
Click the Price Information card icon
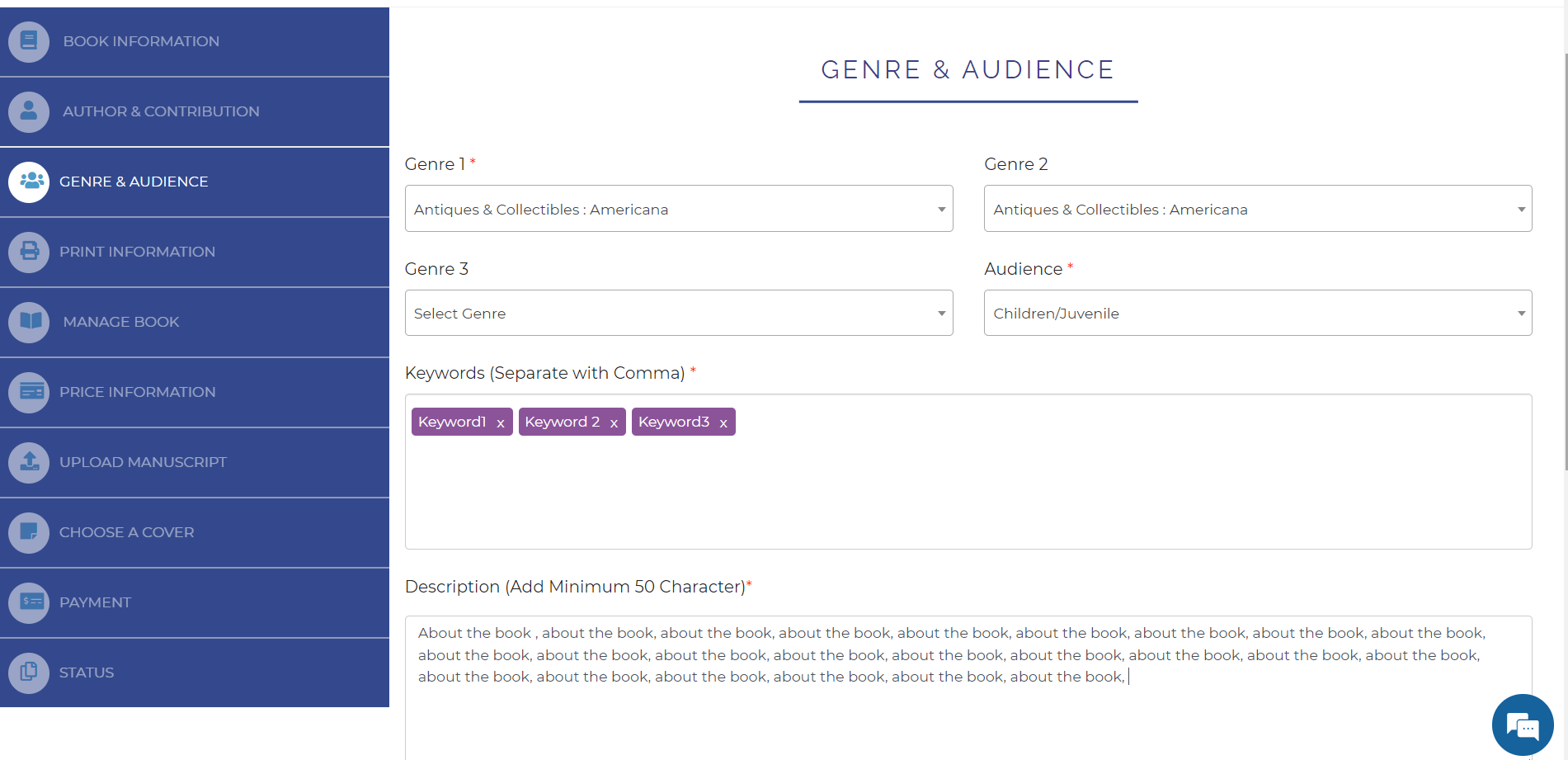pos(29,392)
